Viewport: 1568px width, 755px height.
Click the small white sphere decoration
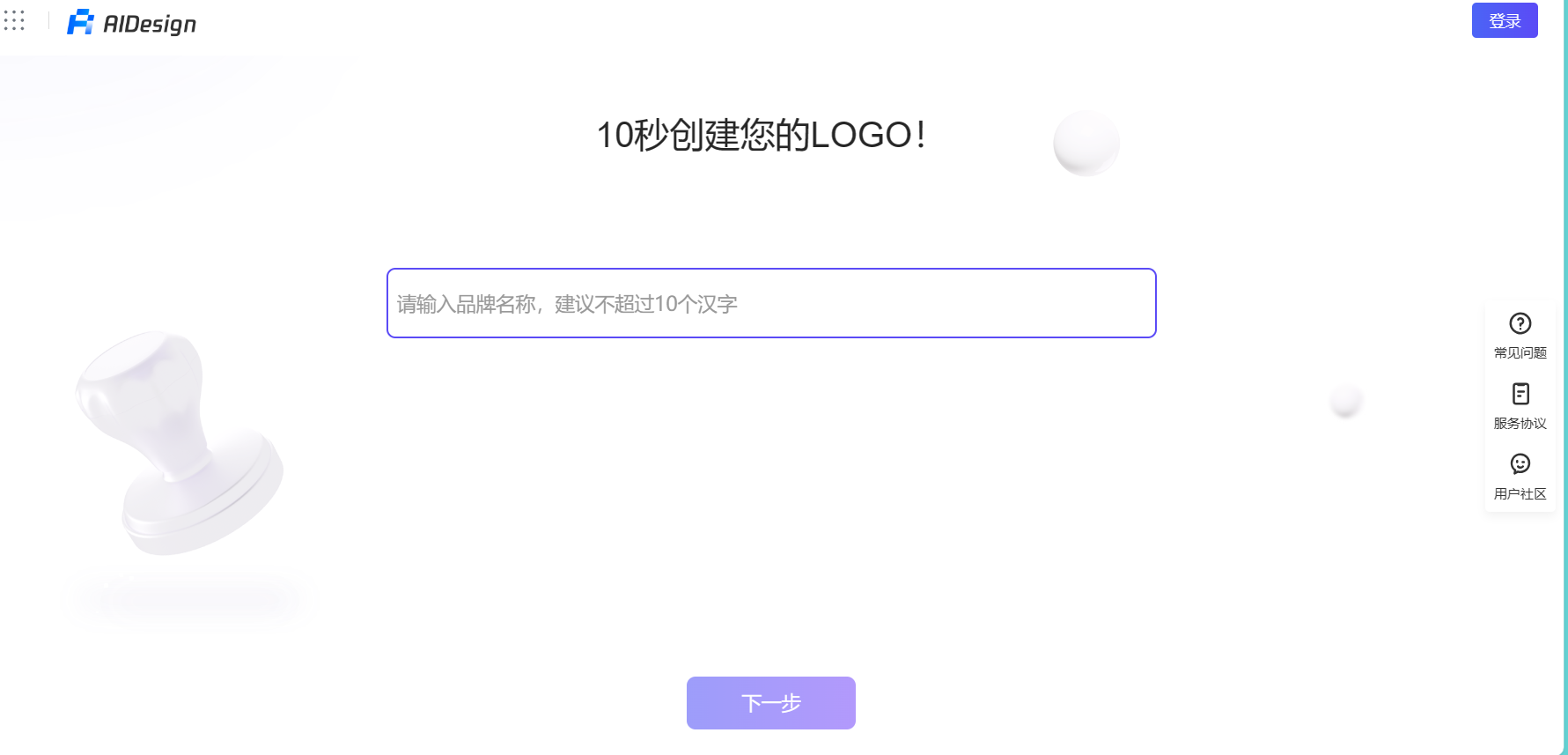pyautogui.click(x=1345, y=401)
